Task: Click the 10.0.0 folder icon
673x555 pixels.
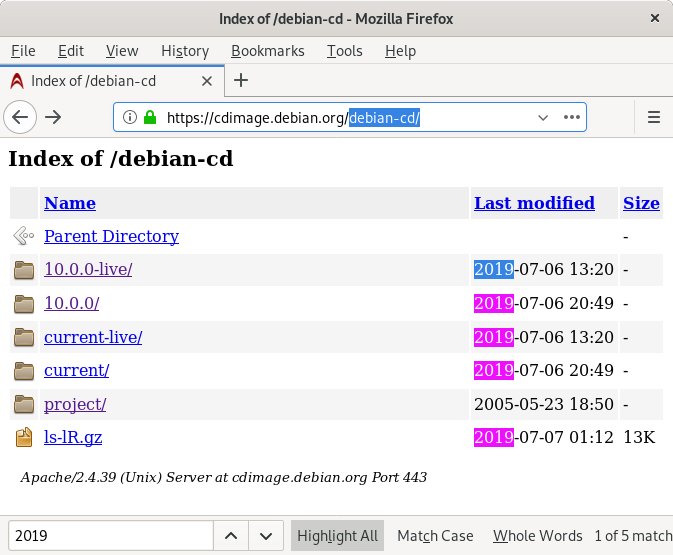Action: point(24,303)
